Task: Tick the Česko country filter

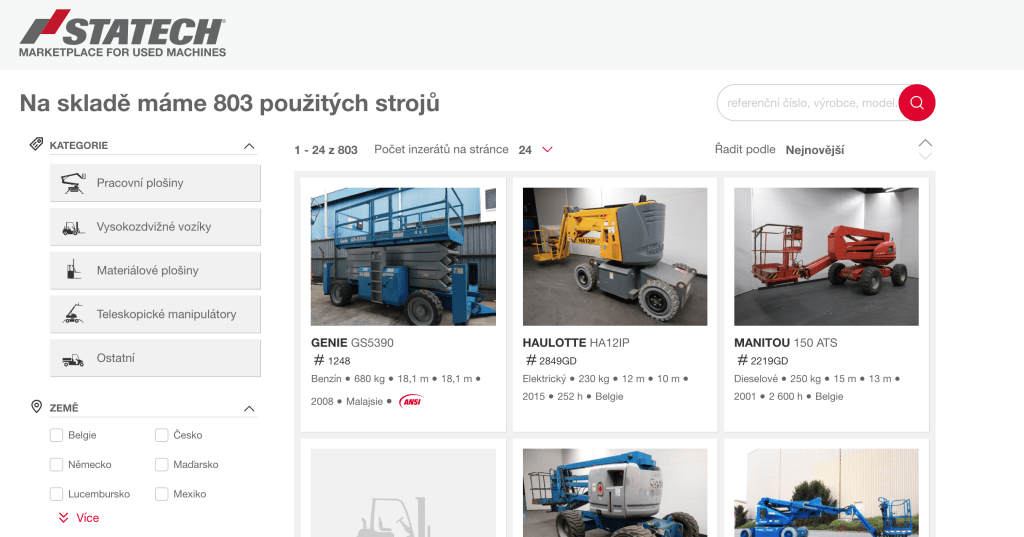Action: click(x=162, y=435)
